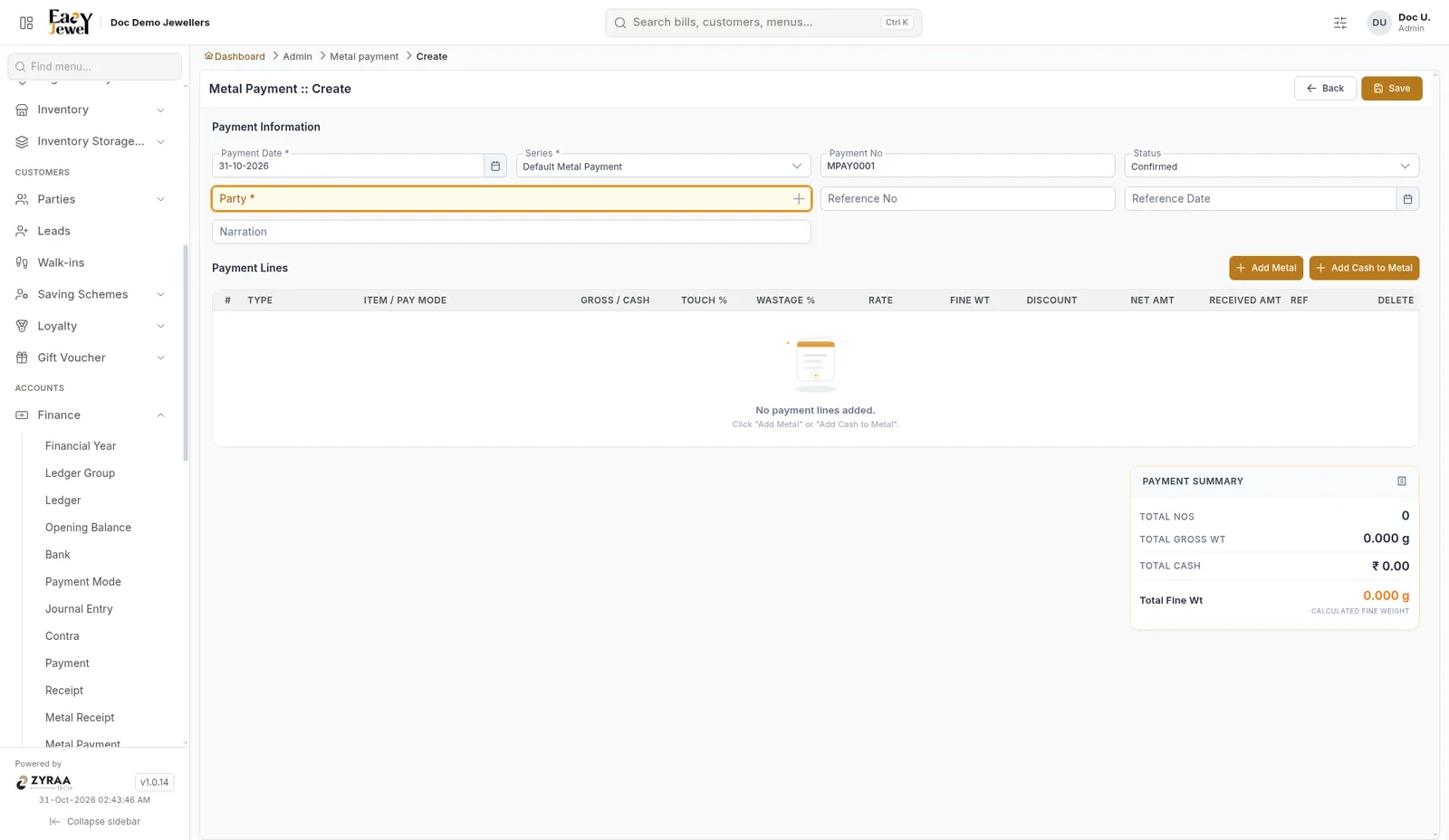Open the Payment Date calendar icon
The height and width of the screenshot is (840, 1449).
coord(495,166)
